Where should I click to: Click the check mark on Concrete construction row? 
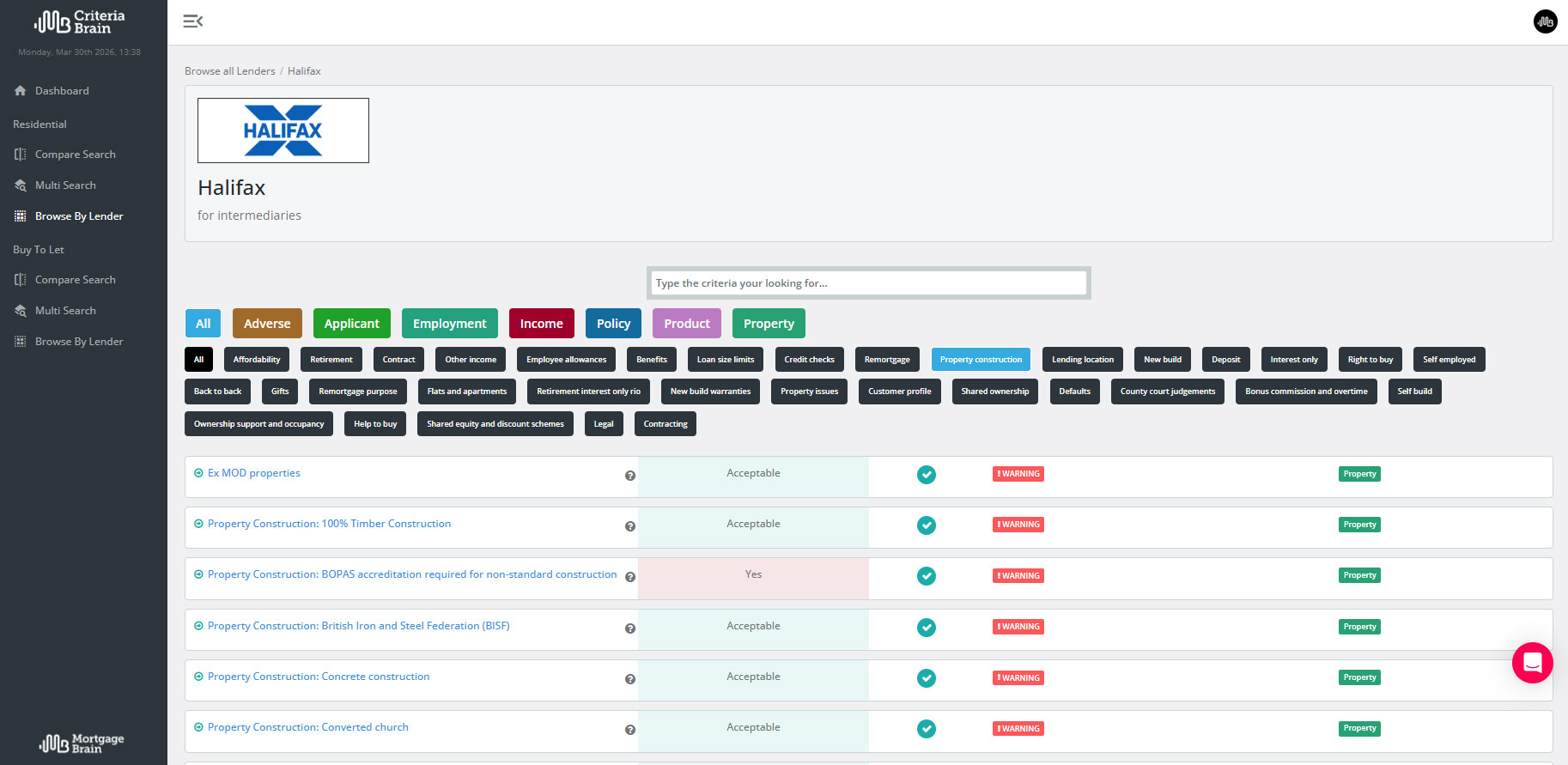[x=926, y=678]
